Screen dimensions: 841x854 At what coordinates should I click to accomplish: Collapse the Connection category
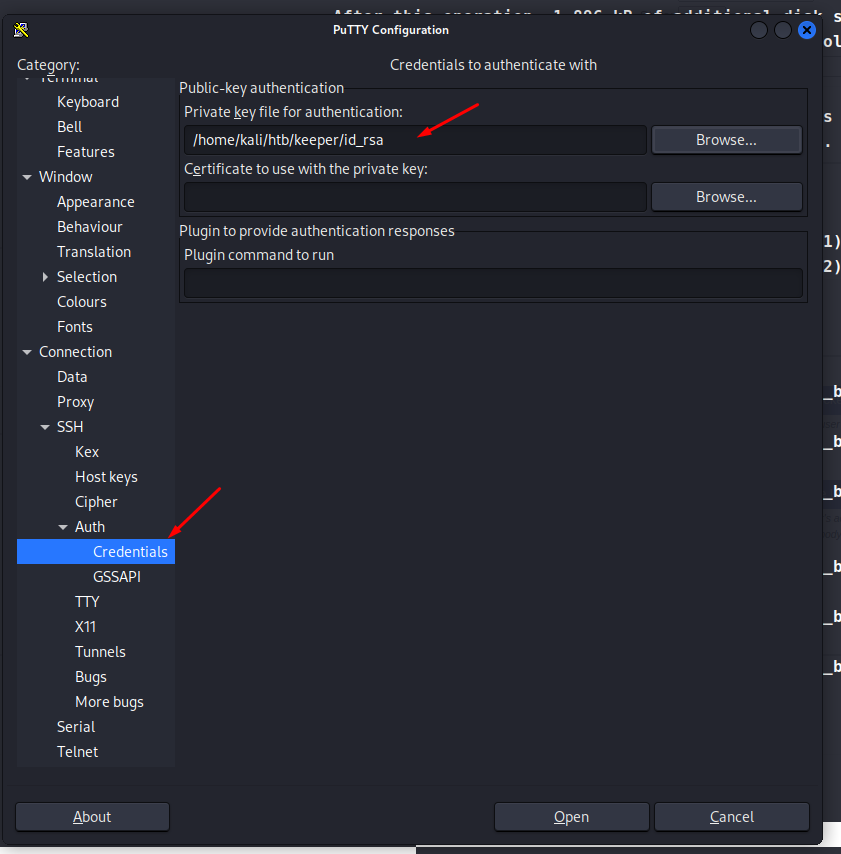click(27, 352)
